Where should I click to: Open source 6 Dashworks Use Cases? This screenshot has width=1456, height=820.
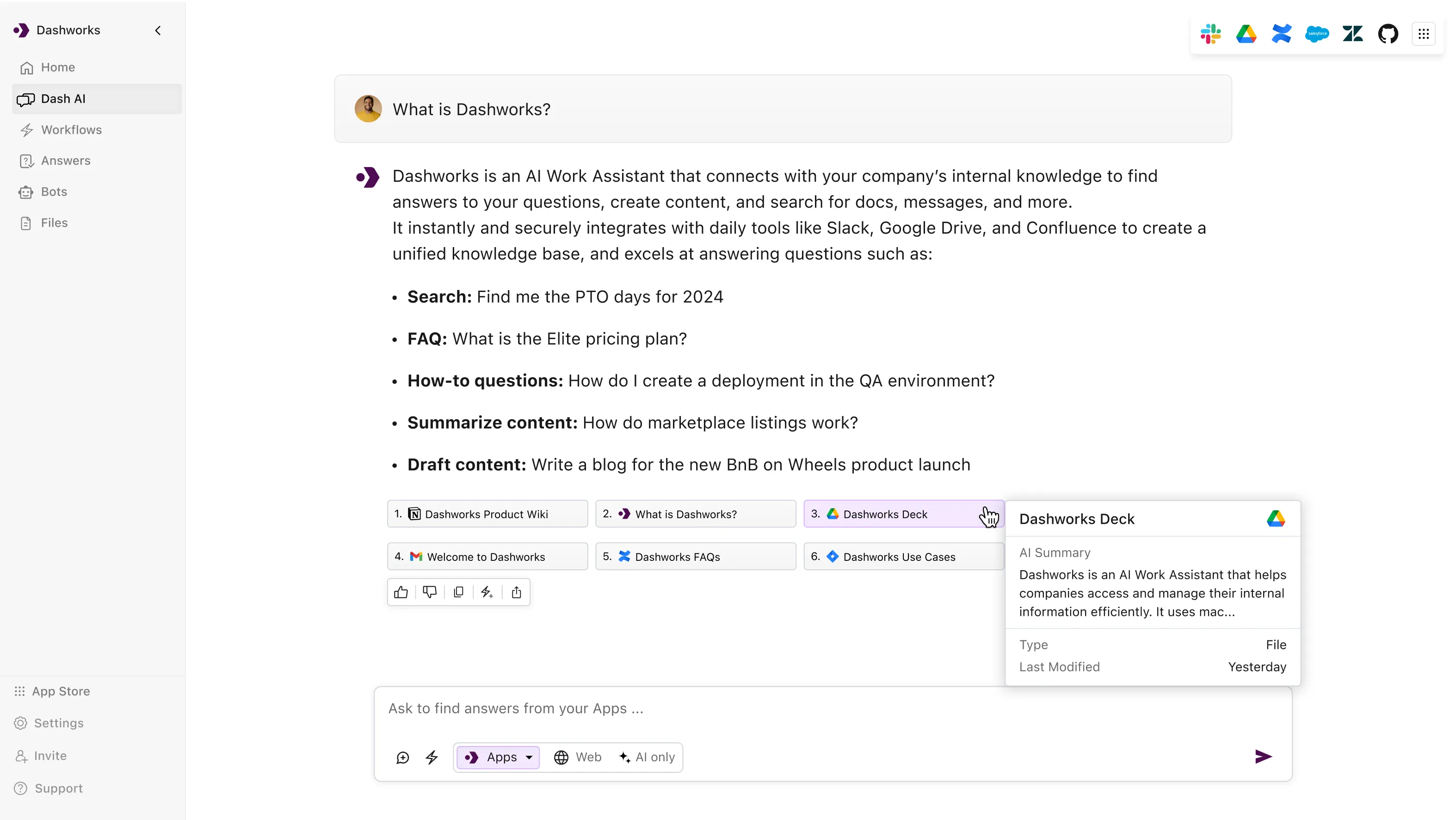tap(904, 557)
